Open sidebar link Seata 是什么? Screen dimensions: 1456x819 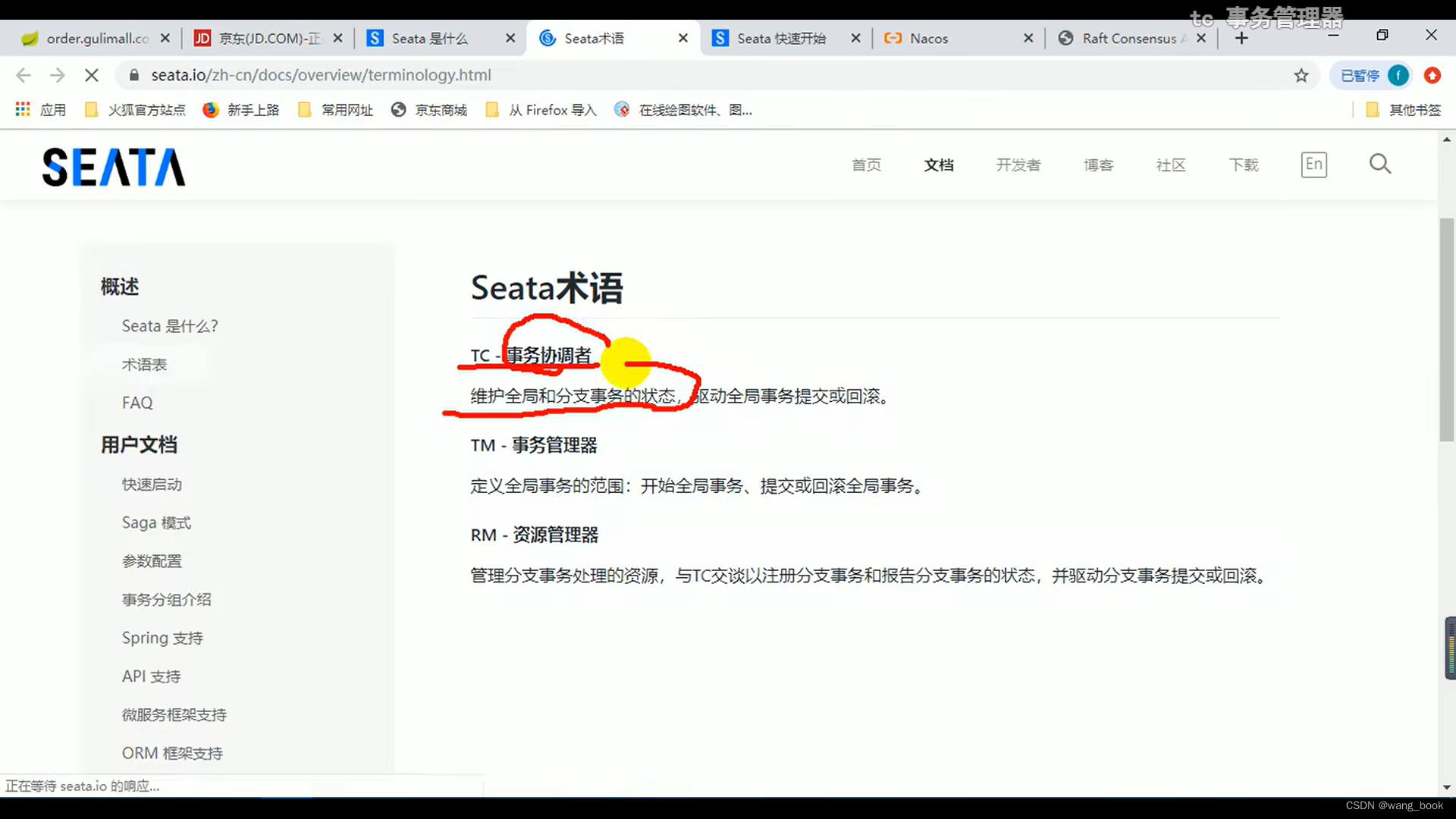170,326
